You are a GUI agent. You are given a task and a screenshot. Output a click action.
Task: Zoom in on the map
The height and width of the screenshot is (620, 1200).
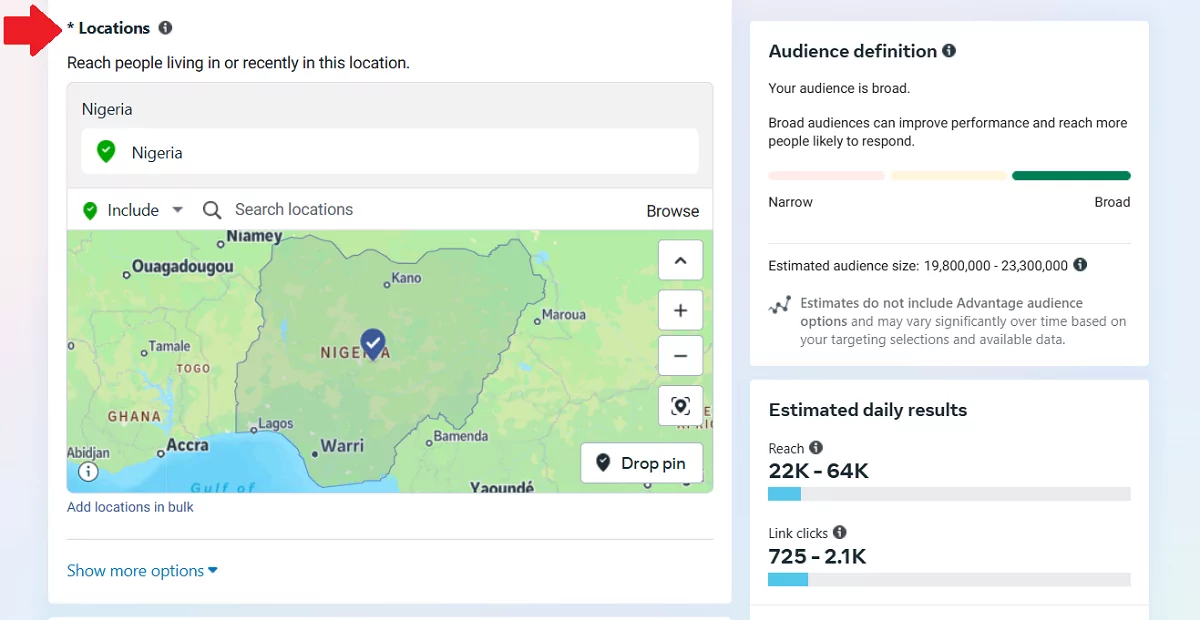point(680,311)
